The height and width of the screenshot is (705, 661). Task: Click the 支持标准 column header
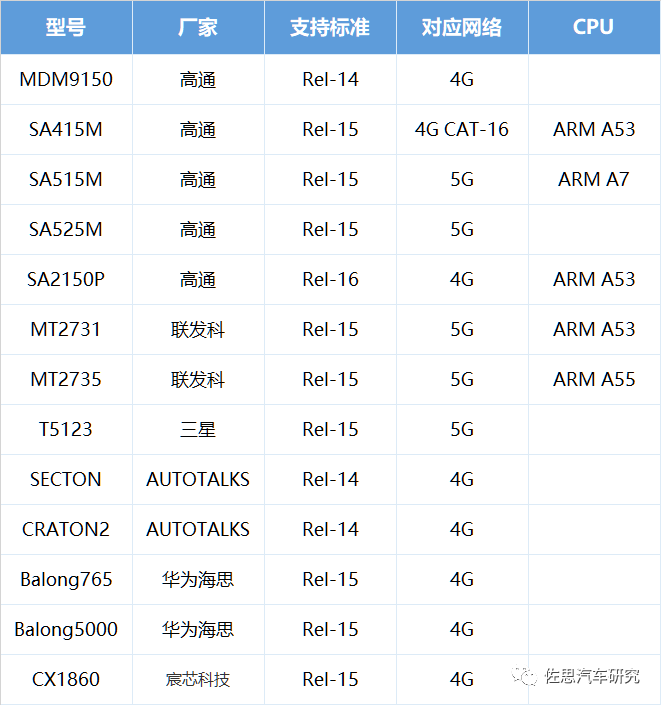(330, 27)
